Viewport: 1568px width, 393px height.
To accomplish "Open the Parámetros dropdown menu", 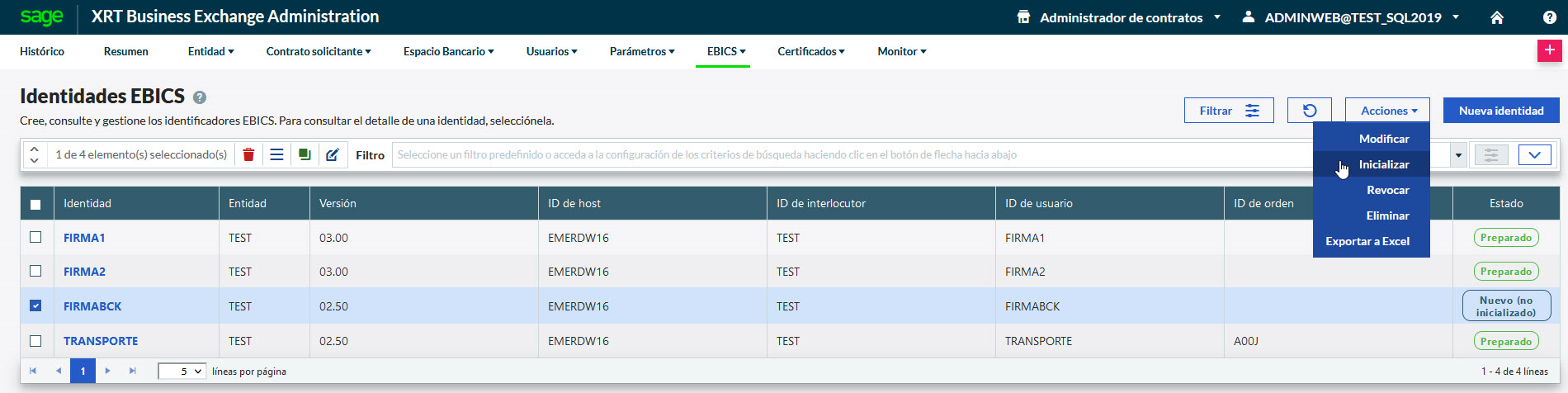I will tap(642, 51).
